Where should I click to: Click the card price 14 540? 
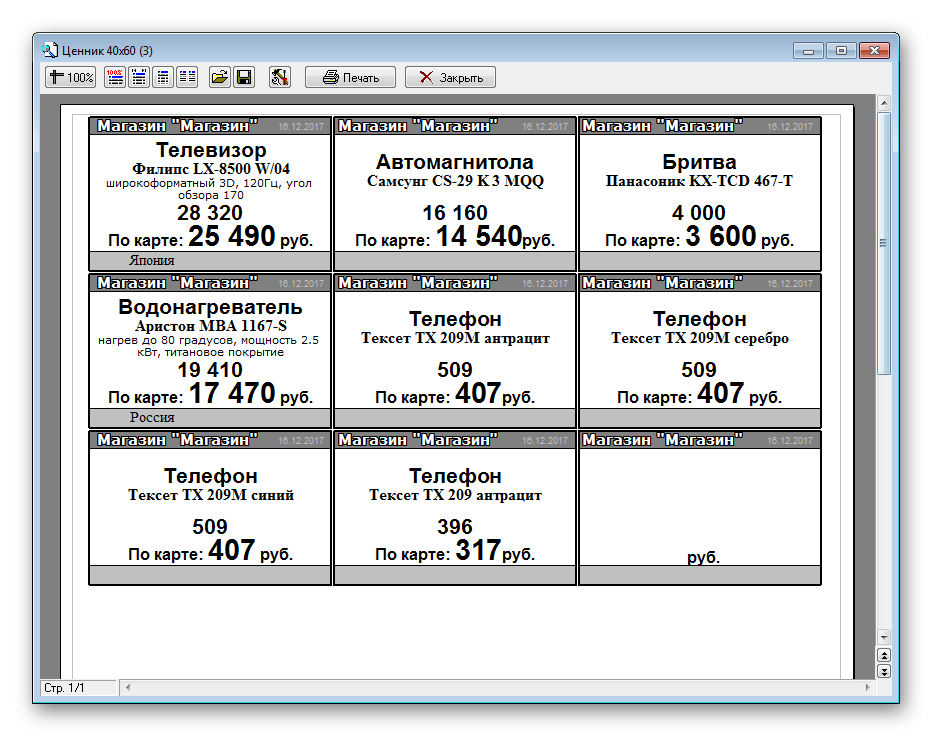coord(479,236)
